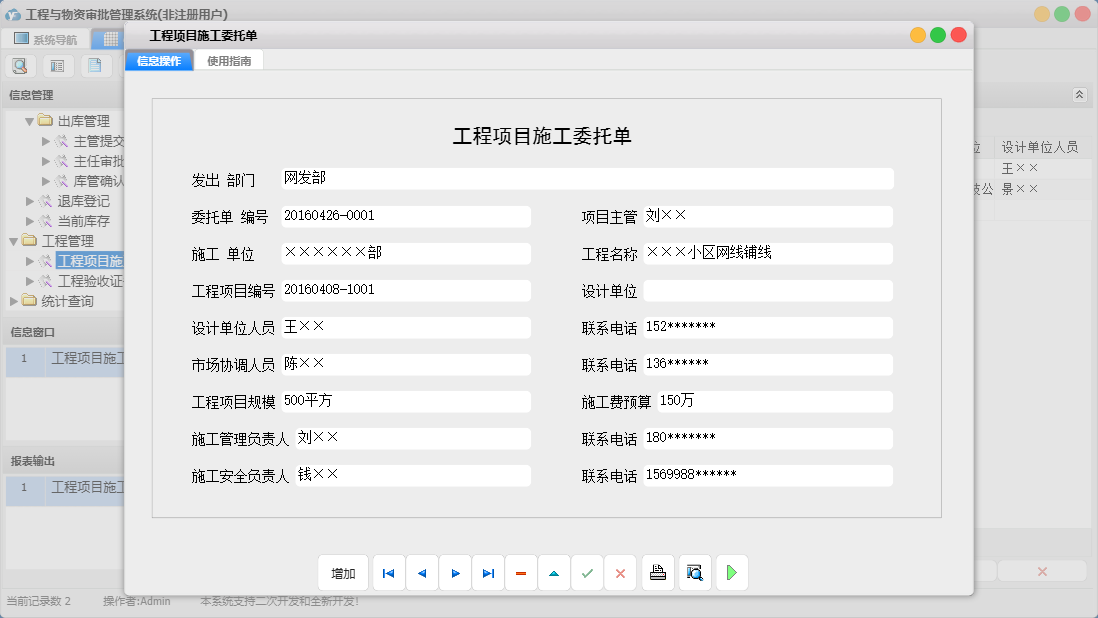
Task: Confirm changes with the green checkmark icon
Action: point(587,572)
